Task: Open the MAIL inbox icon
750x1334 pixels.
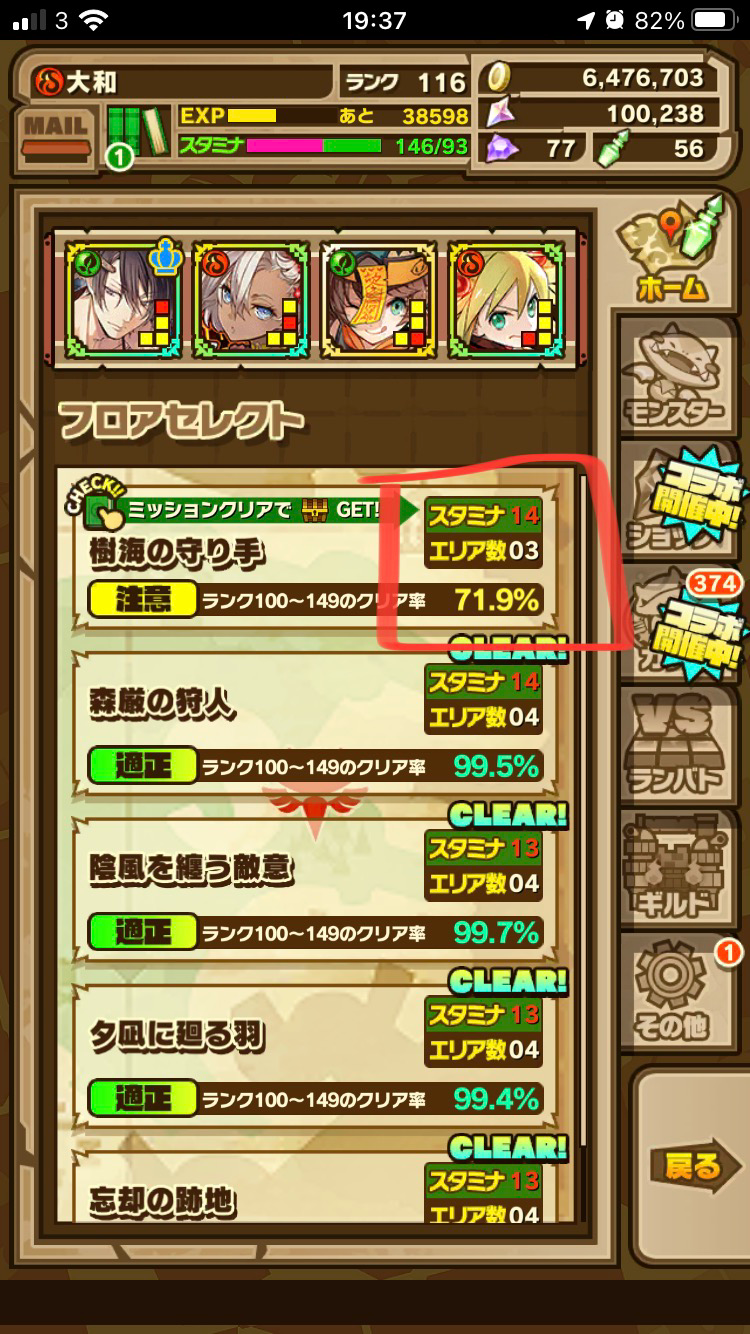Action: [56, 135]
